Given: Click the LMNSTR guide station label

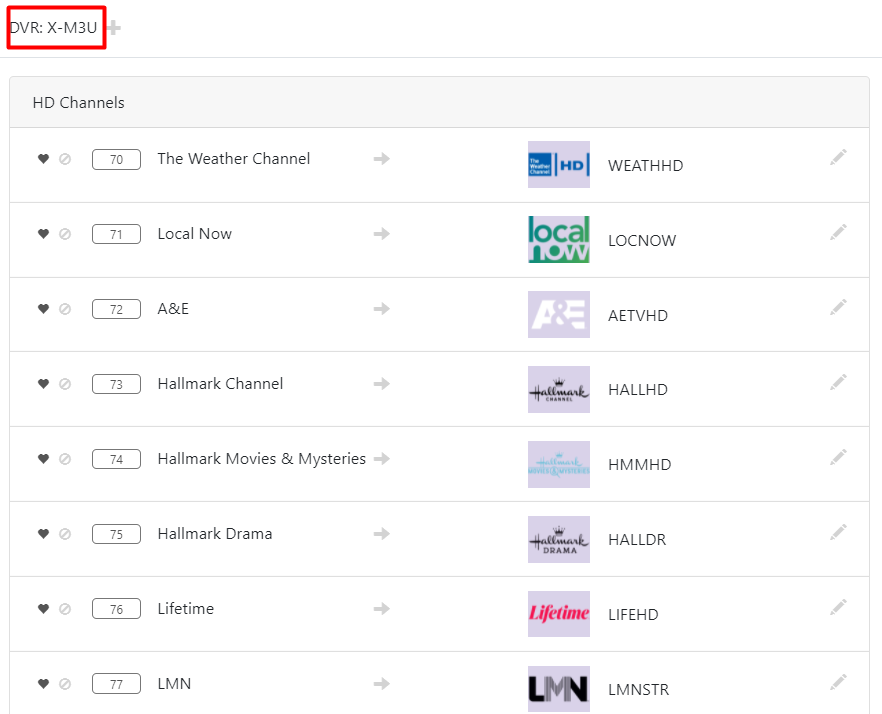Looking at the screenshot, I should click(638, 690).
